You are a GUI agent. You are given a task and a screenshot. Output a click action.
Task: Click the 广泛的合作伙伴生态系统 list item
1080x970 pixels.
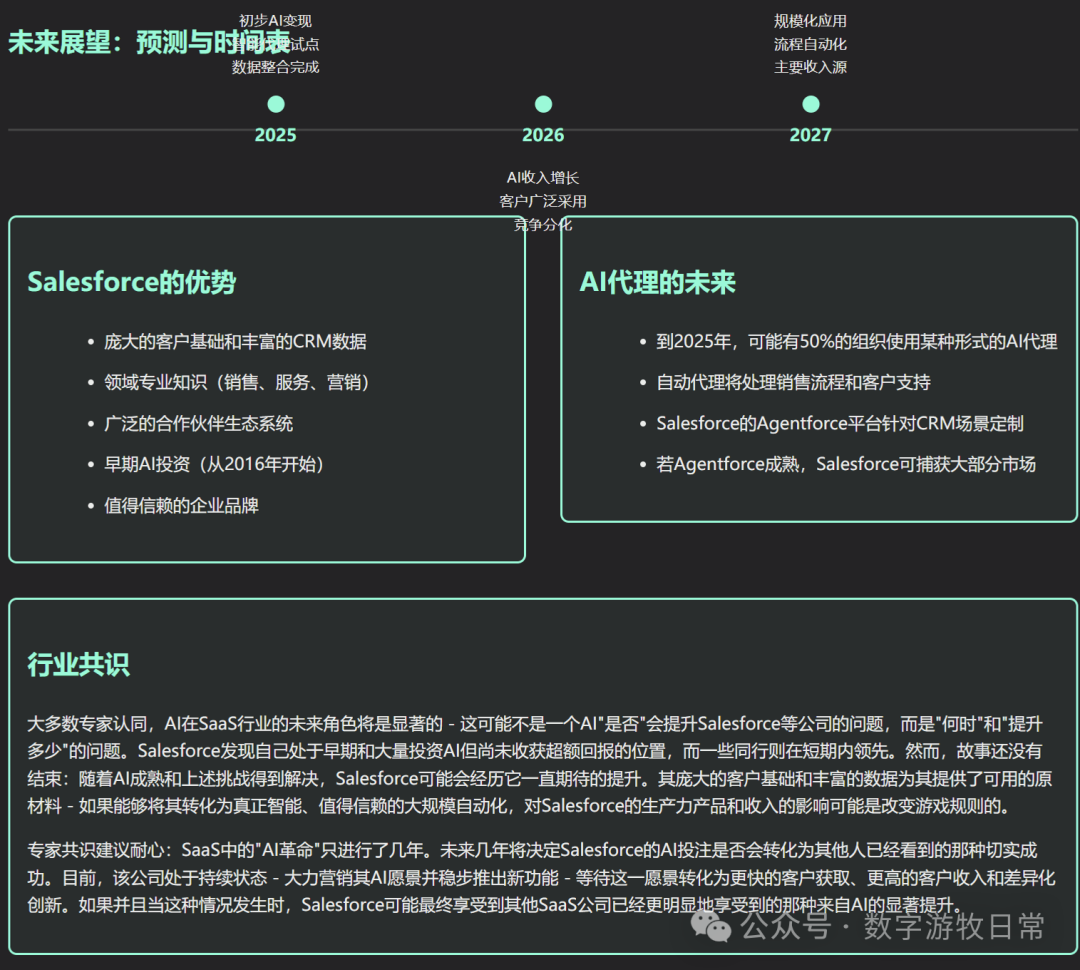click(199, 424)
